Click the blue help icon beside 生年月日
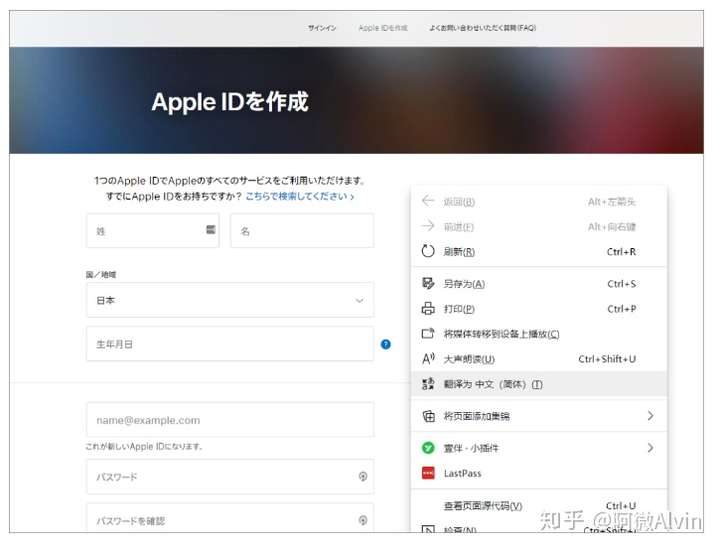The image size is (720, 551). [385, 344]
